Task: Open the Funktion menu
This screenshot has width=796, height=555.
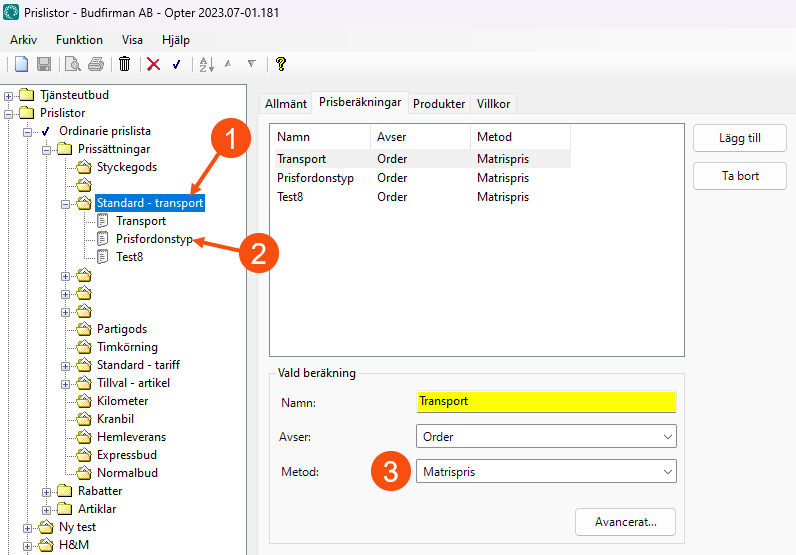Action: coord(79,40)
